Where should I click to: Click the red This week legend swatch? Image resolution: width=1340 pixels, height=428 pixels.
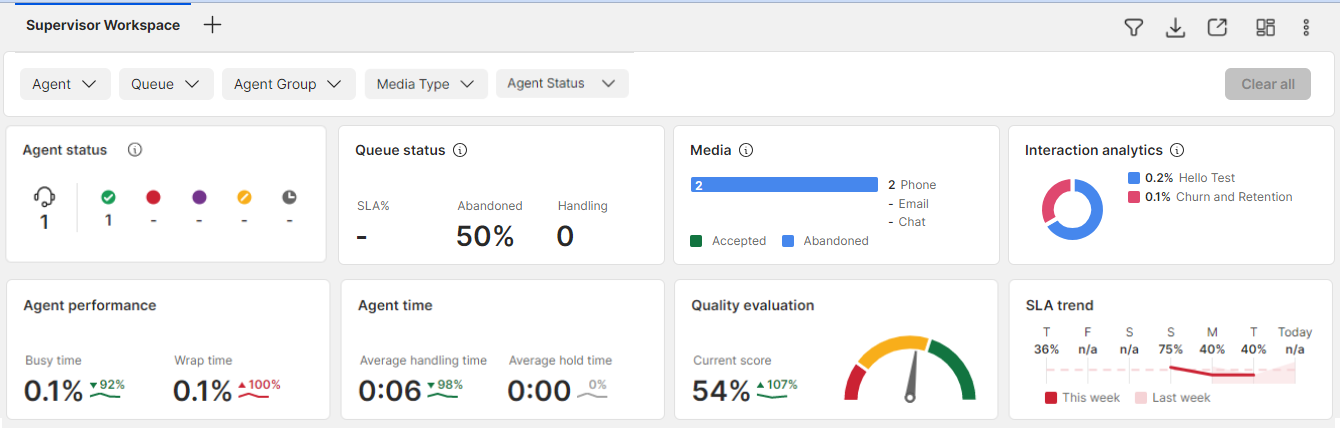(x=1051, y=398)
